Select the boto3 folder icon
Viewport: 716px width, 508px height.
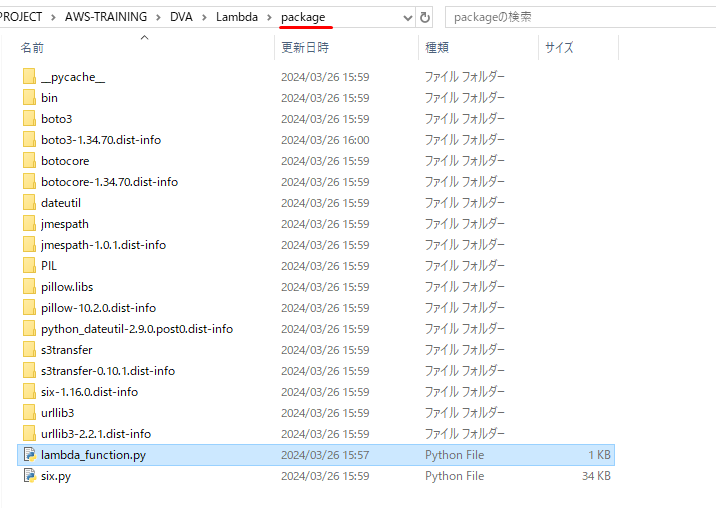pyautogui.click(x=29, y=119)
